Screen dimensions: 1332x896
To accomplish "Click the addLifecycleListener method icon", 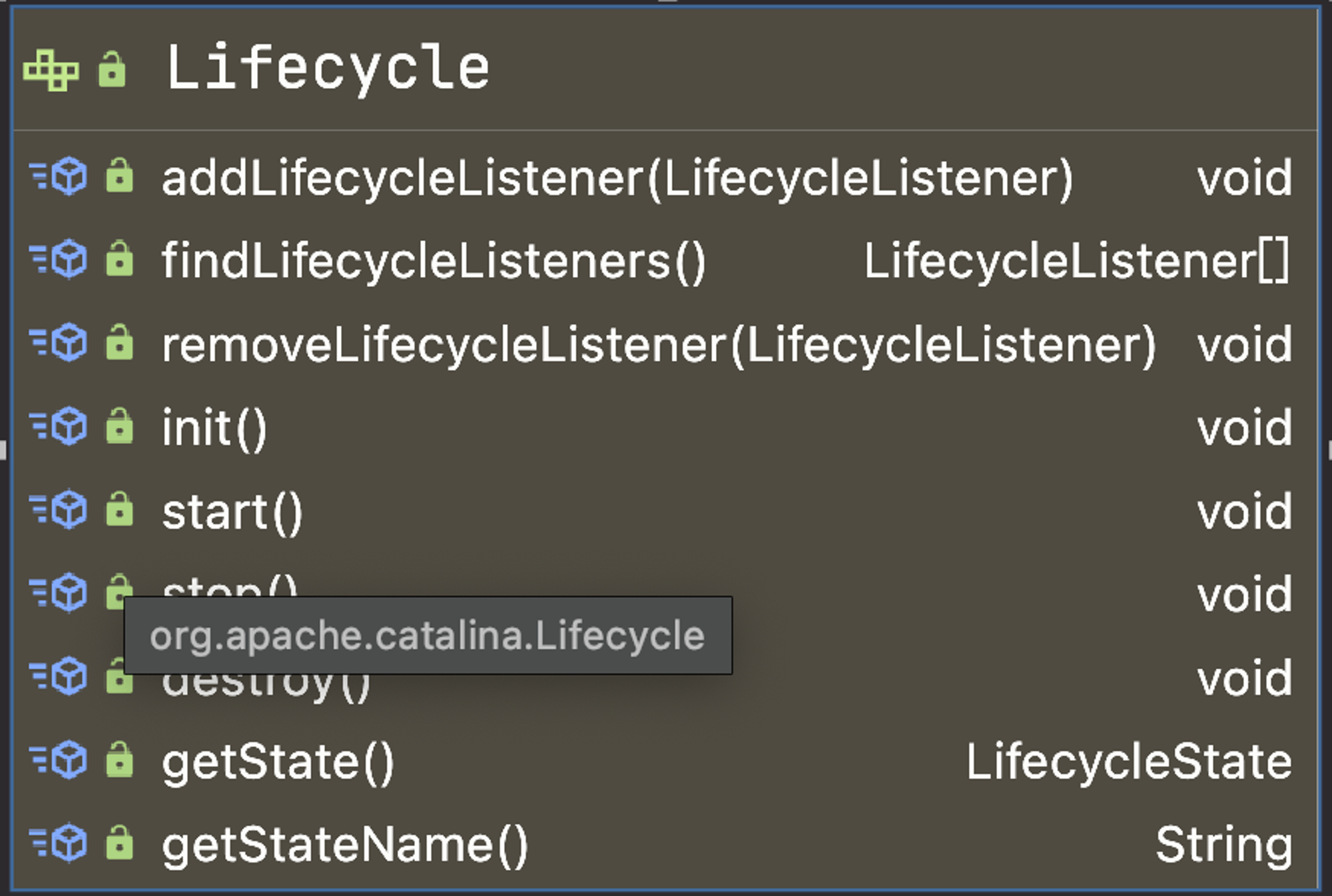I will (x=59, y=177).
